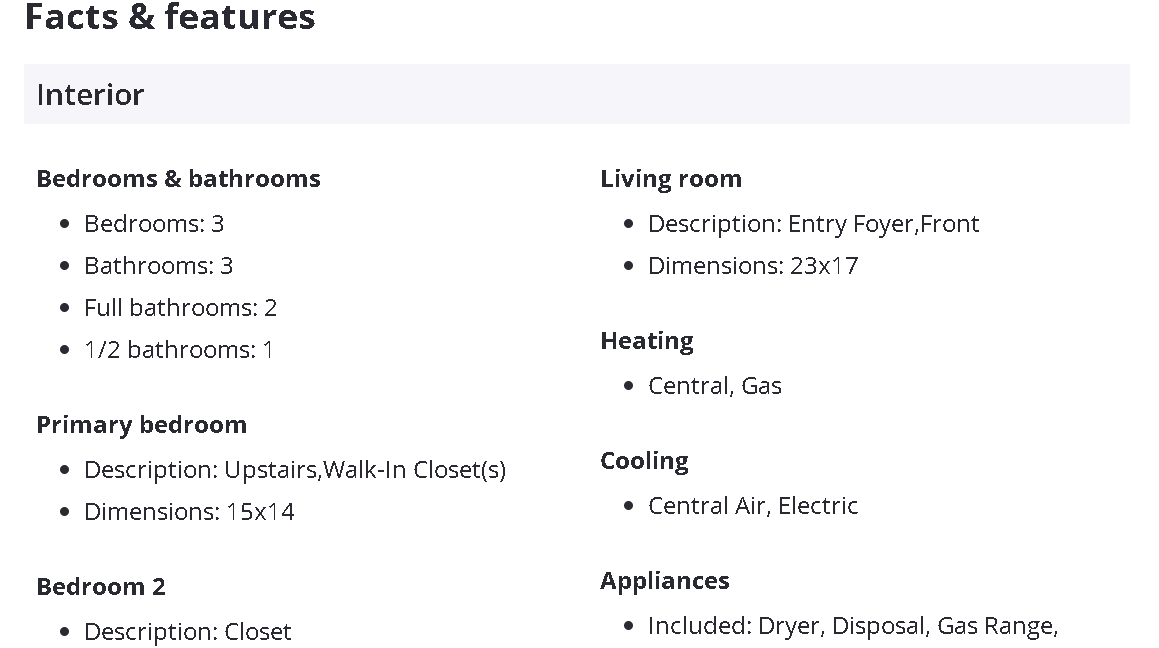The width and height of the screenshot is (1159, 648).
Task: Select the Central, Gas heating item
Action: coord(715,386)
